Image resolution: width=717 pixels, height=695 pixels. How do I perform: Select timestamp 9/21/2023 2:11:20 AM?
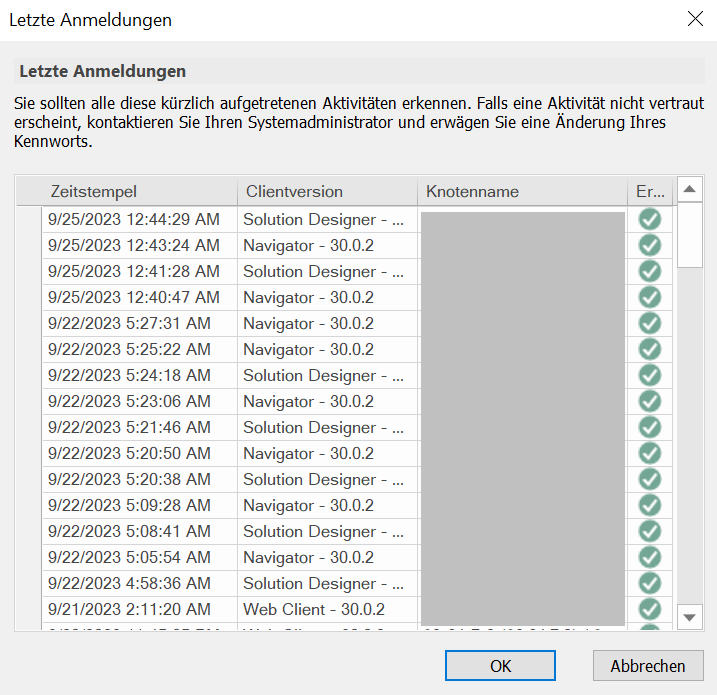pos(140,609)
